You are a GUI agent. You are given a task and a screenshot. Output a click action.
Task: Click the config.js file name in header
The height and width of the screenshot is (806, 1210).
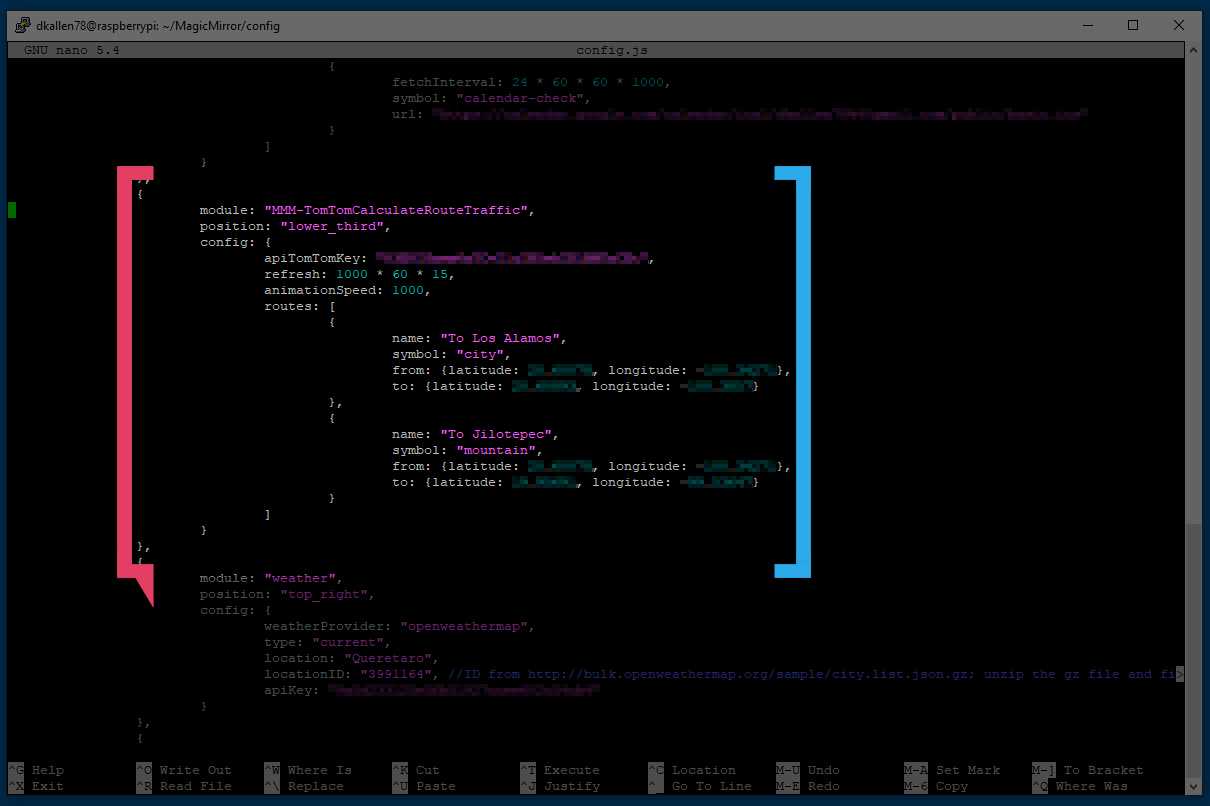612,50
